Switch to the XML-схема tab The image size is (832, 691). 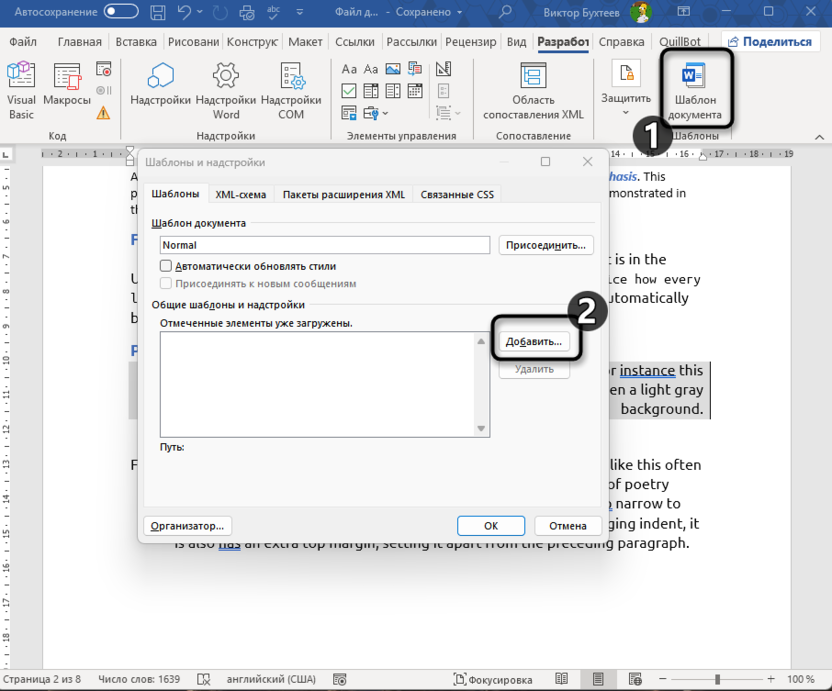point(241,195)
